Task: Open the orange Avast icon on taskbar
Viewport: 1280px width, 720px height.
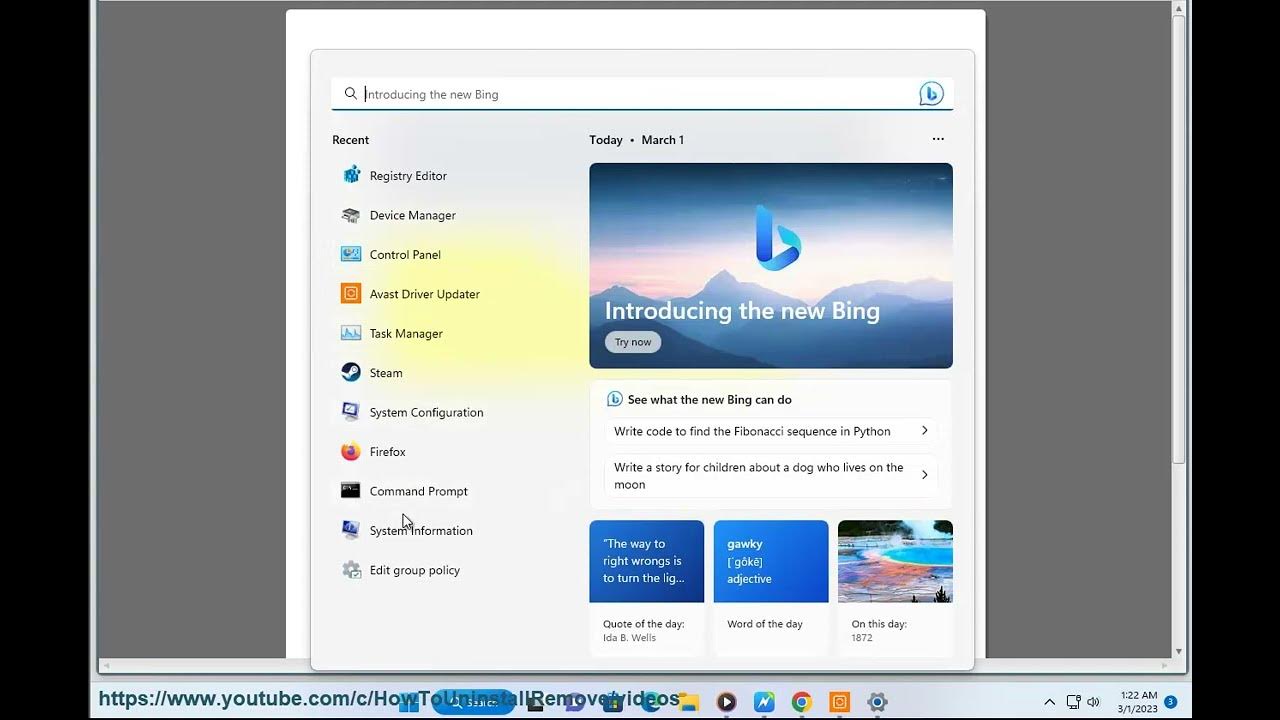Action: [839, 702]
